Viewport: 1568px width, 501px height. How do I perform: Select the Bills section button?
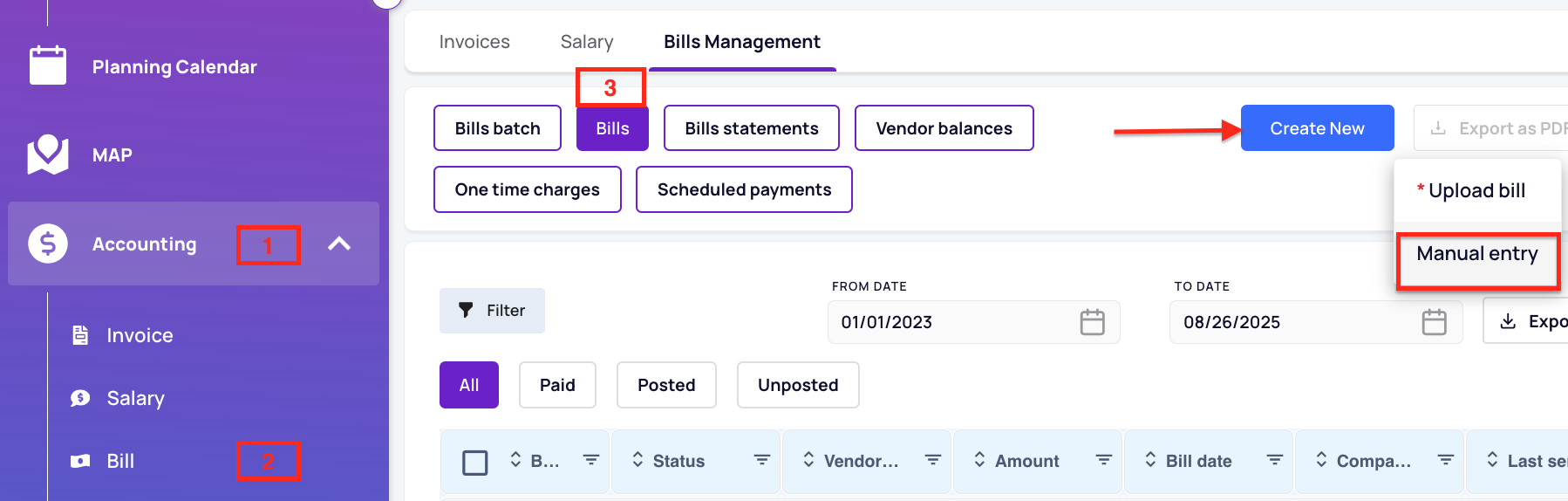point(612,128)
